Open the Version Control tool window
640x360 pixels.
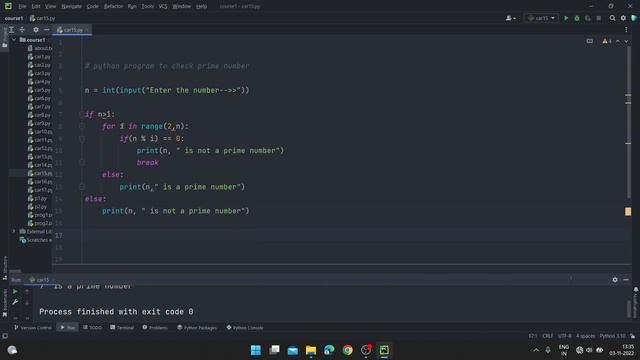[x=33, y=328]
